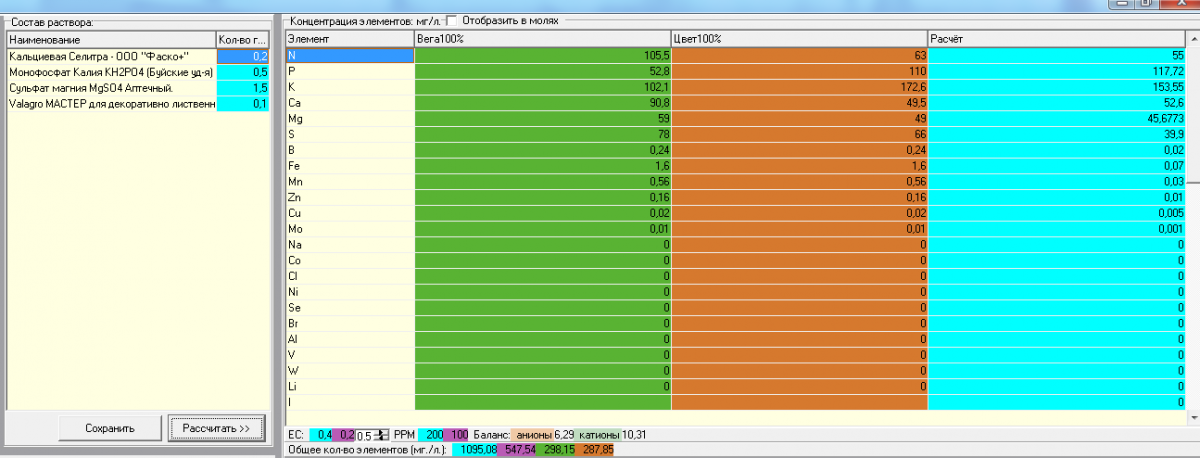Click the amount cell showing 1,5
This screenshot has width=1200, height=458.
click(x=243, y=88)
